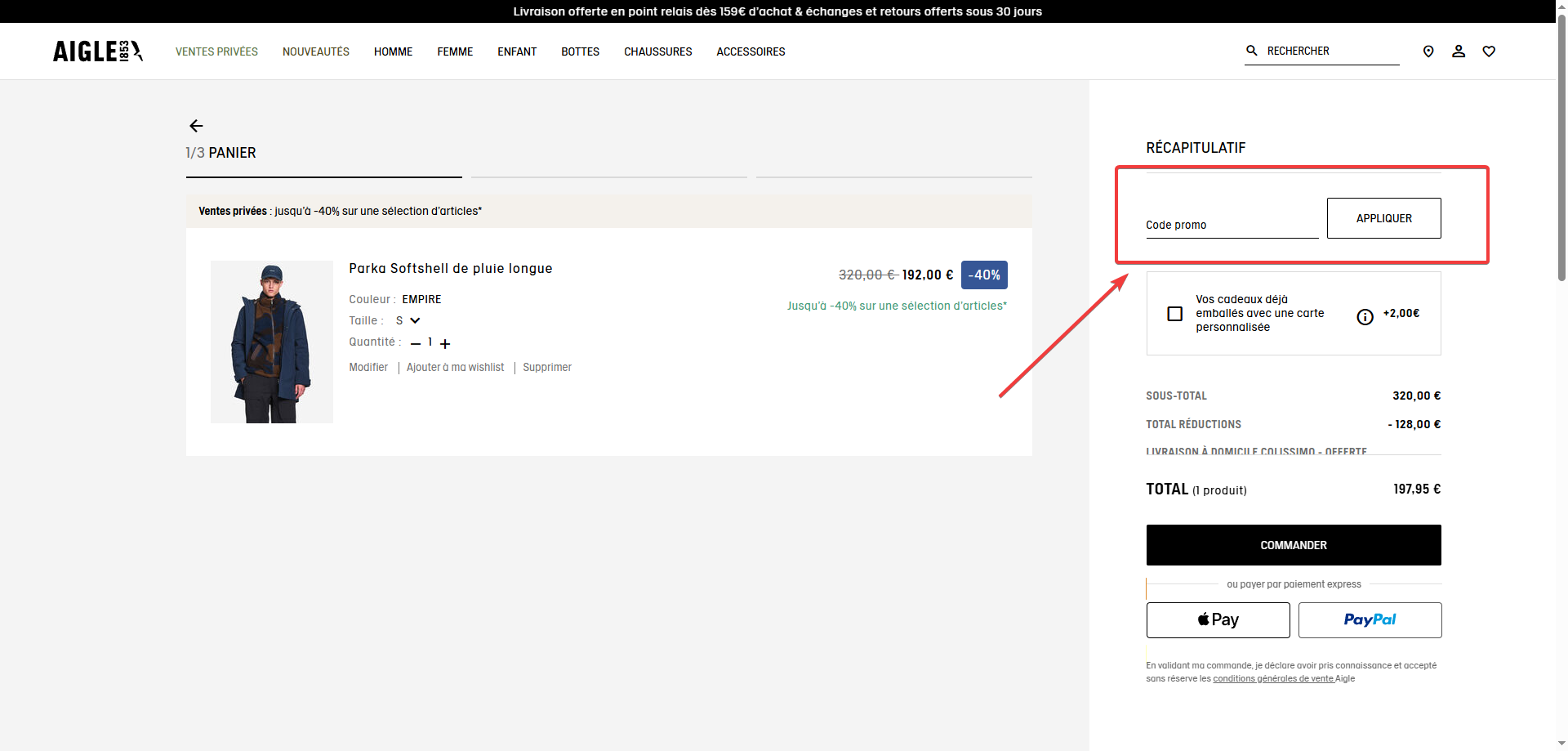This screenshot has width=1568, height=751.
Task: Click the 197,95 € total amount
Action: 1417,489
